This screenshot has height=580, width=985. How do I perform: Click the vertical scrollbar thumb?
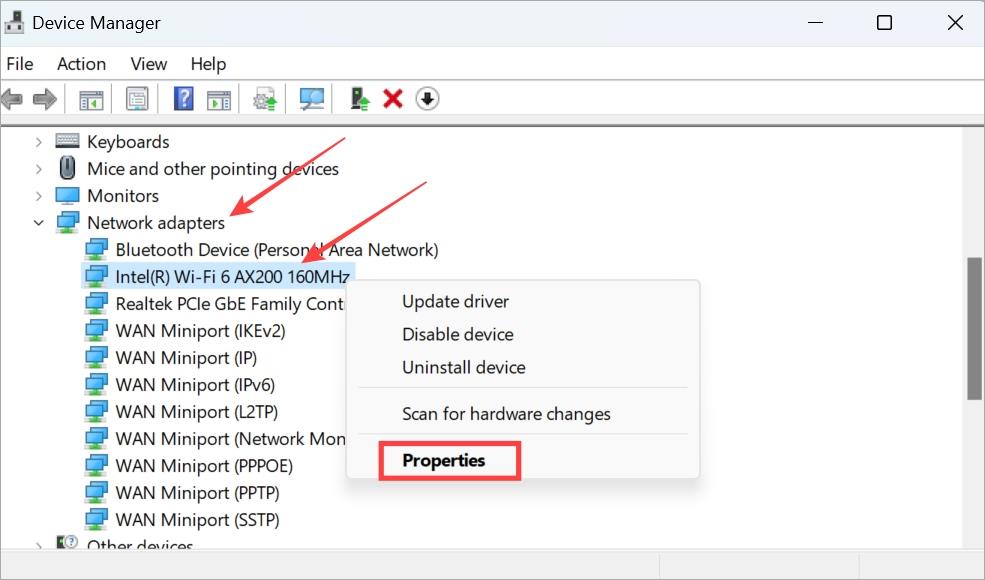(974, 328)
